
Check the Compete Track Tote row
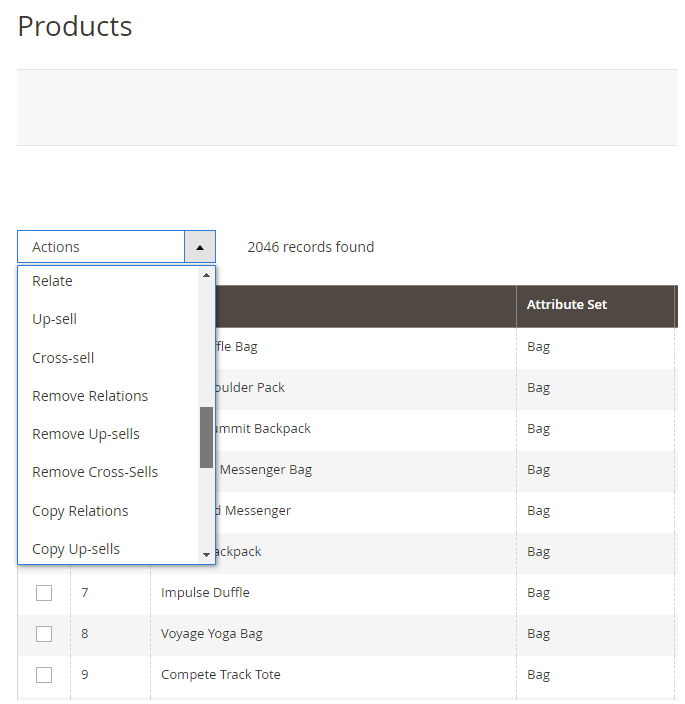pos(44,675)
